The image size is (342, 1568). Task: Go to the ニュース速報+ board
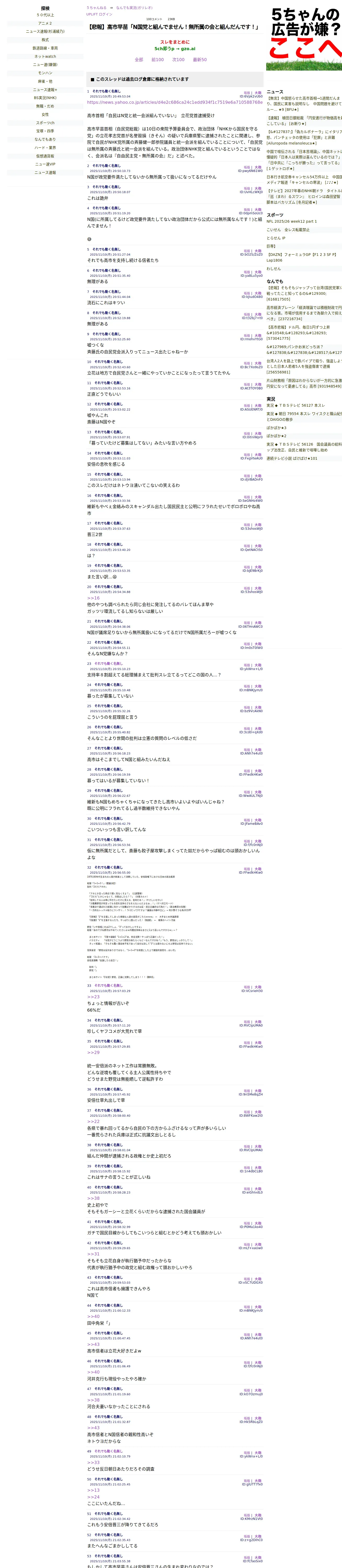tap(45, 89)
